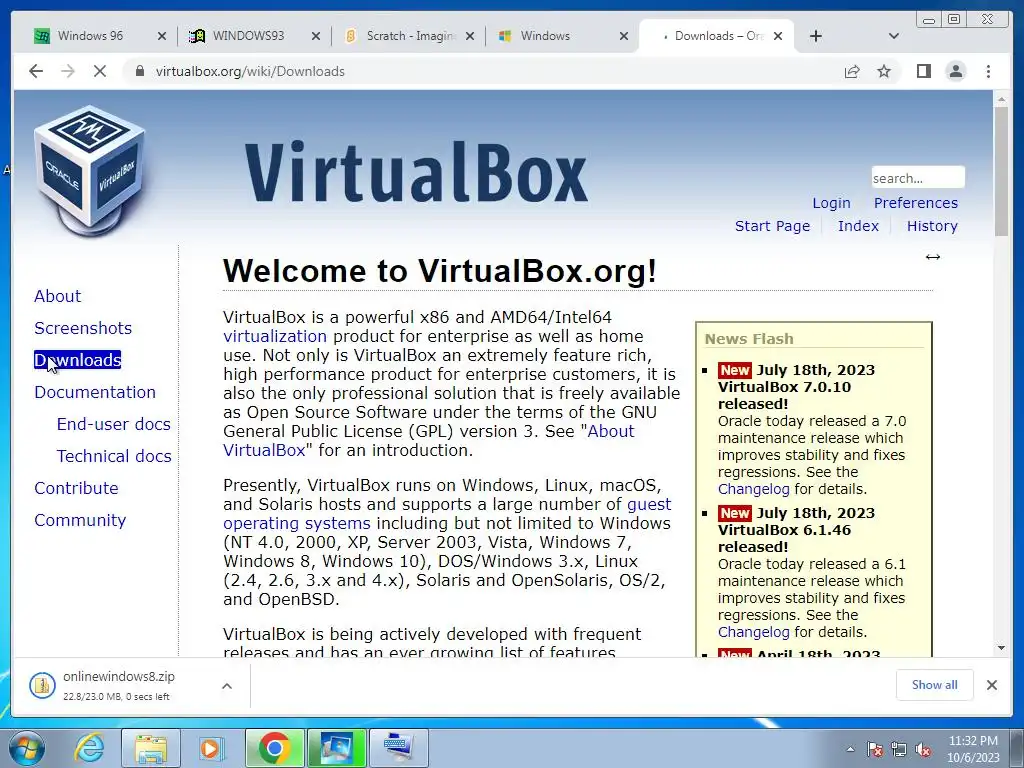1024x768 pixels.
Task: Click the on-screen keyboard taskbar icon
Action: (398, 748)
